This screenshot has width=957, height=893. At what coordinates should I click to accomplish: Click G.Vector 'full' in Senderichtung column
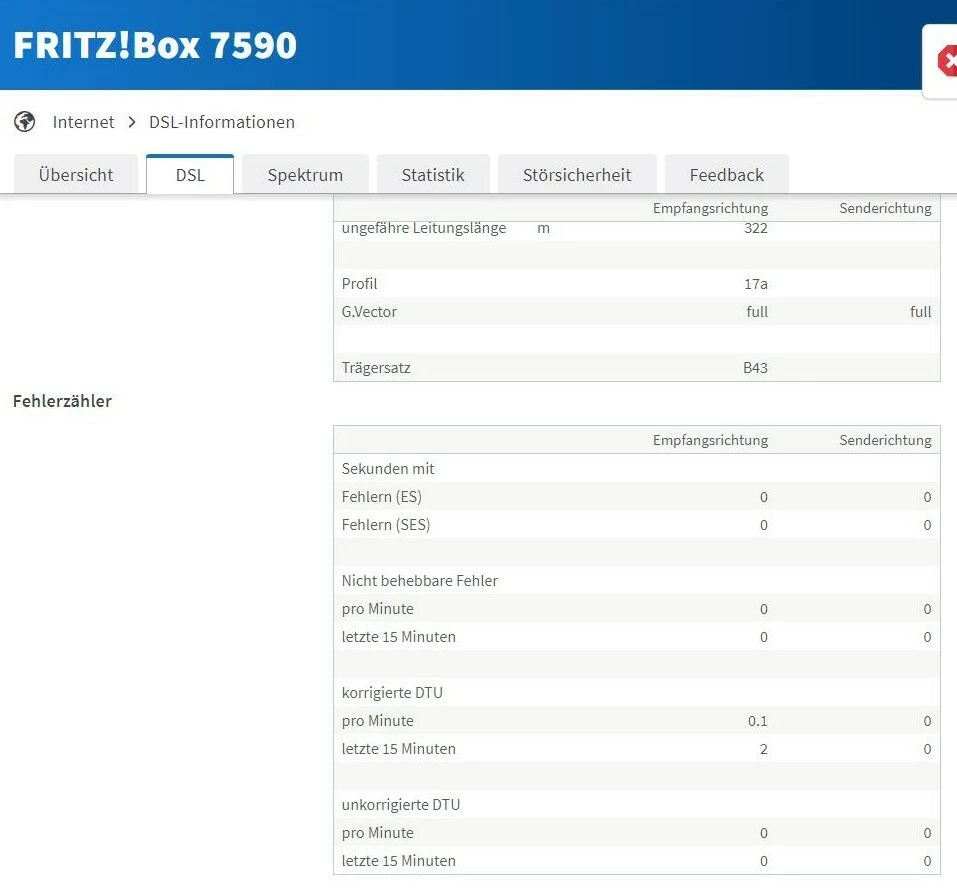[920, 312]
